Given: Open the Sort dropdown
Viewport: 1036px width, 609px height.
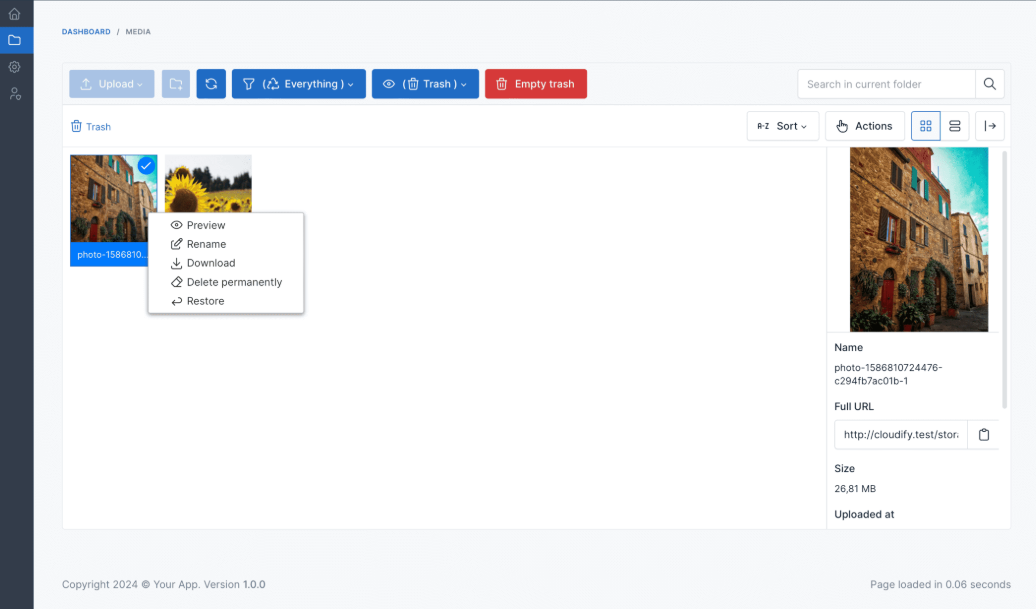Looking at the screenshot, I should click(783, 126).
